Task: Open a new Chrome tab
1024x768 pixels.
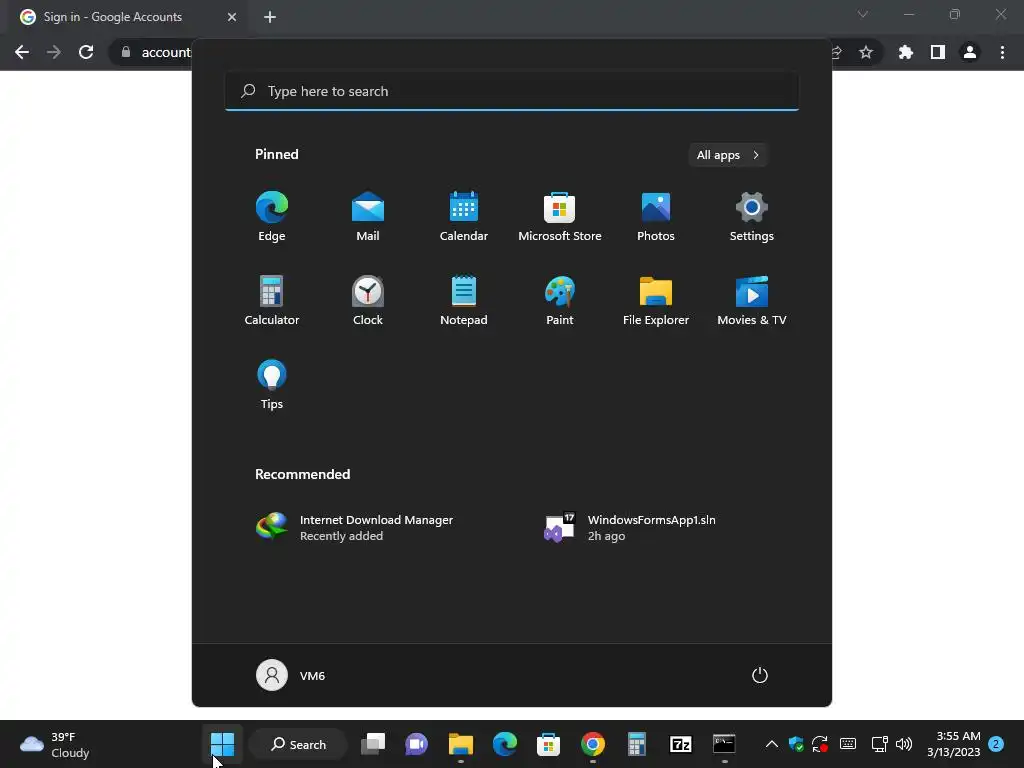Action: 270,17
